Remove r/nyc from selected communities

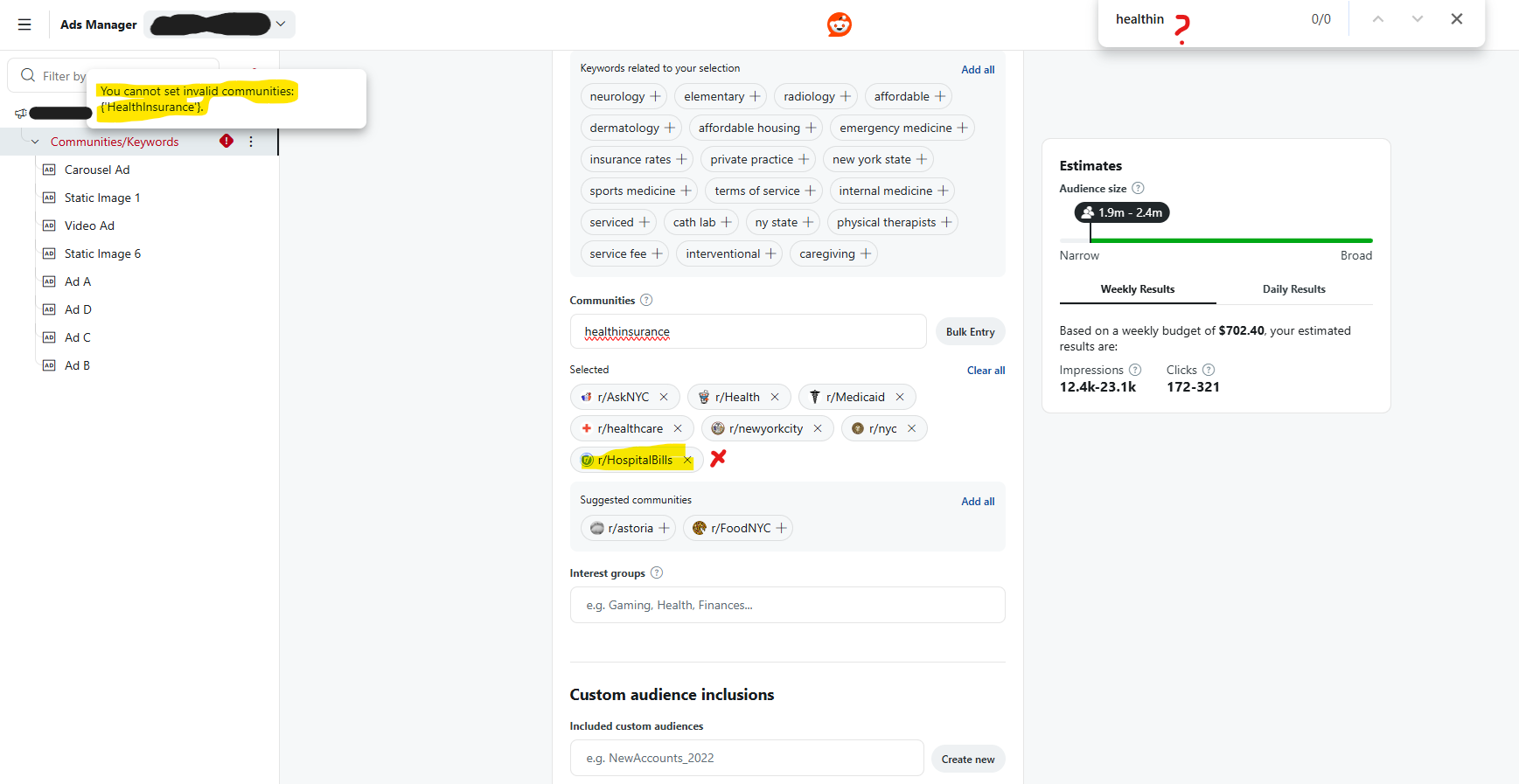911,428
